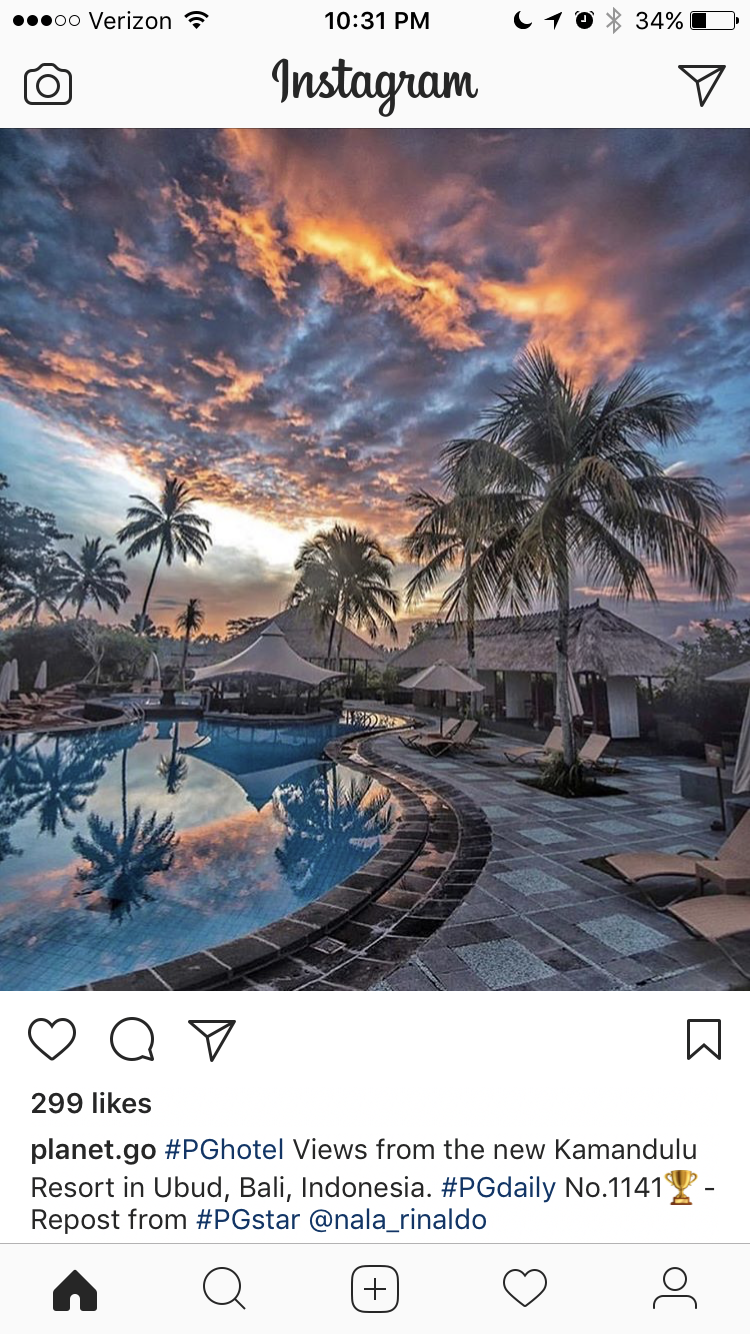The height and width of the screenshot is (1334, 750).
Task: Share post via paper plane below photo
Action: (212, 1039)
